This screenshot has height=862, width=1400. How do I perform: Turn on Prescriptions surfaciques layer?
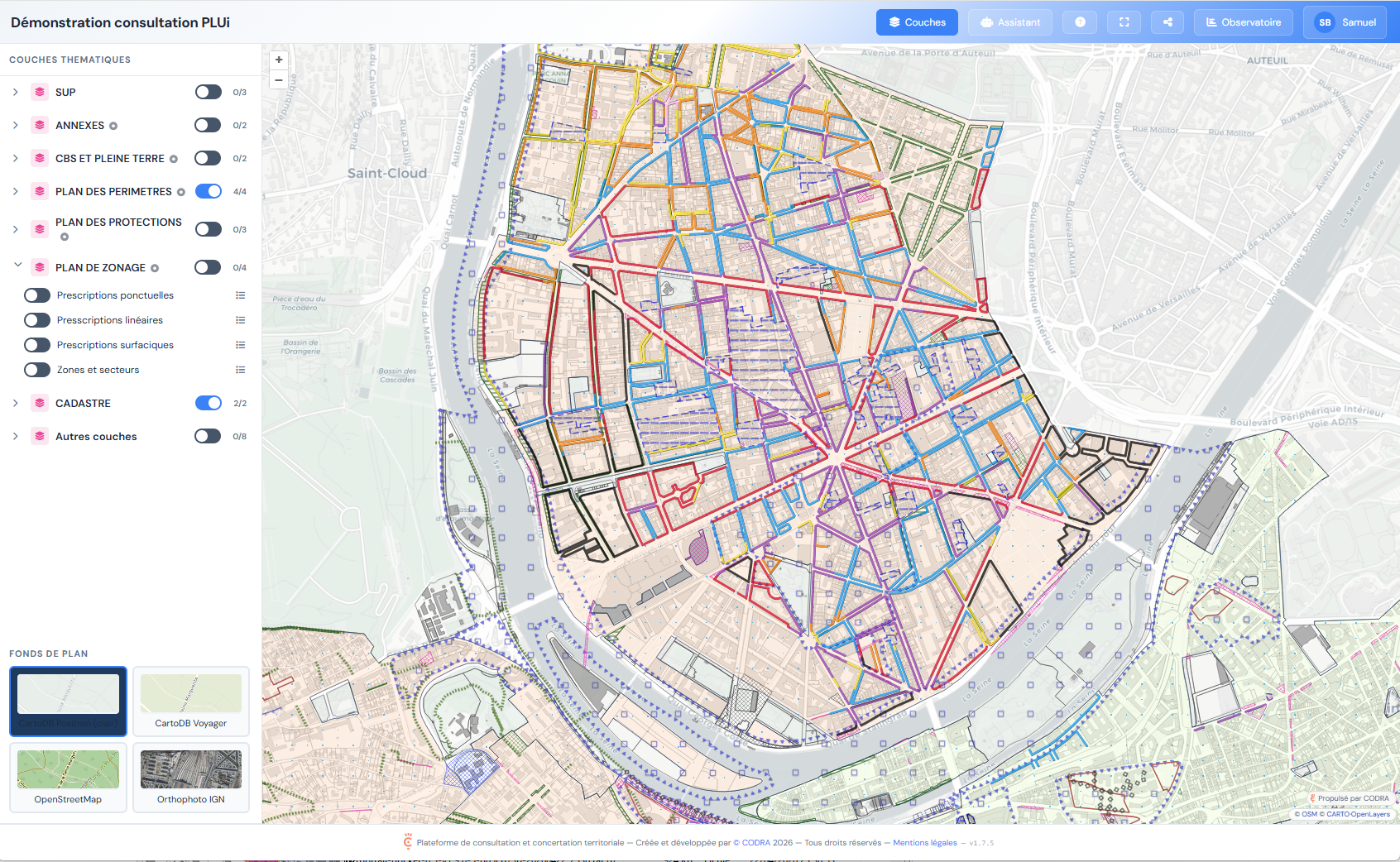click(37, 345)
